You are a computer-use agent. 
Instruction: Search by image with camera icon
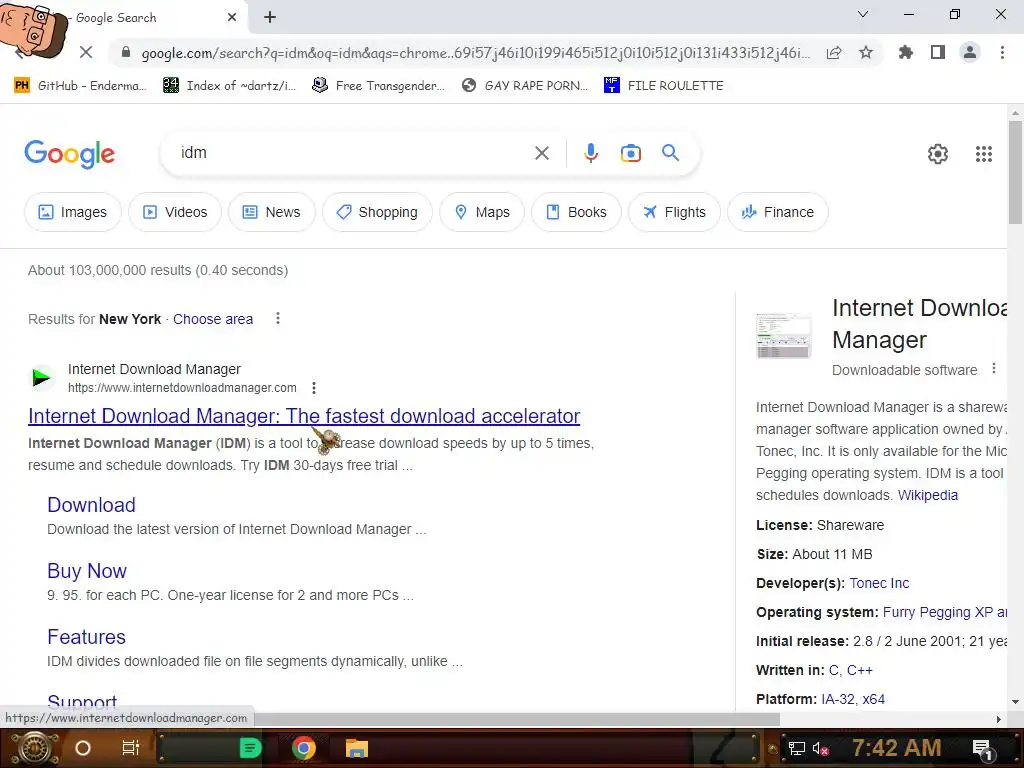click(x=630, y=153)
